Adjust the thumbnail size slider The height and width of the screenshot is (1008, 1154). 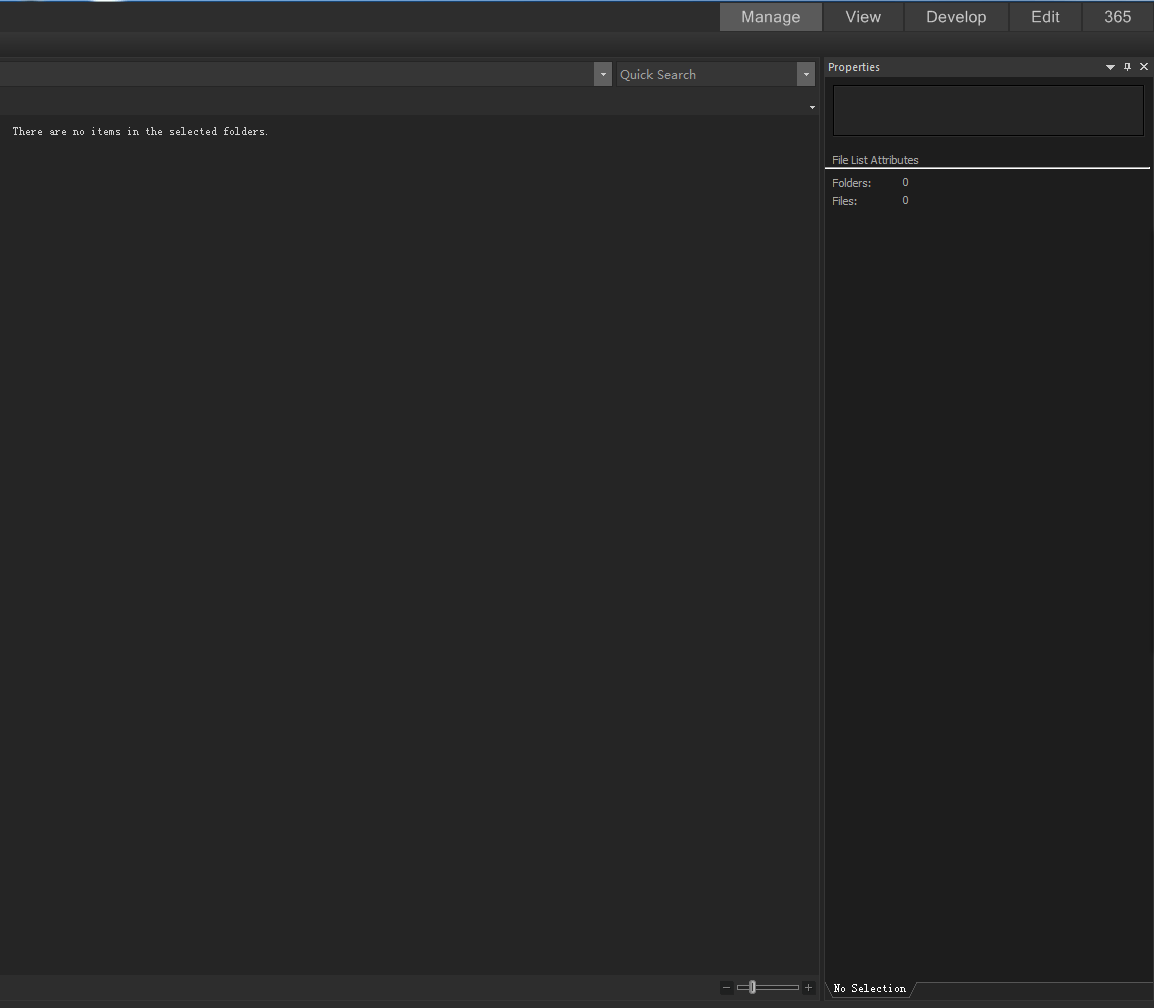(x=752, y=987)
